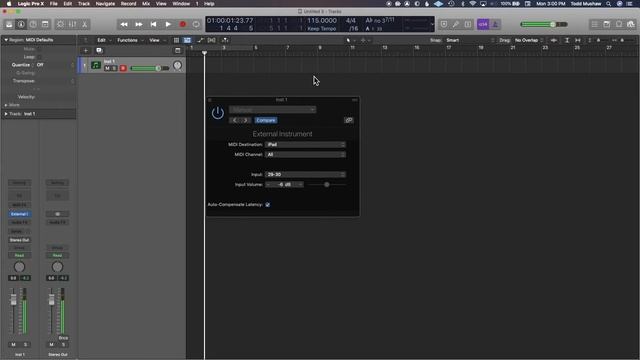Open the Snap Smart dropdown

click(469, 40)
